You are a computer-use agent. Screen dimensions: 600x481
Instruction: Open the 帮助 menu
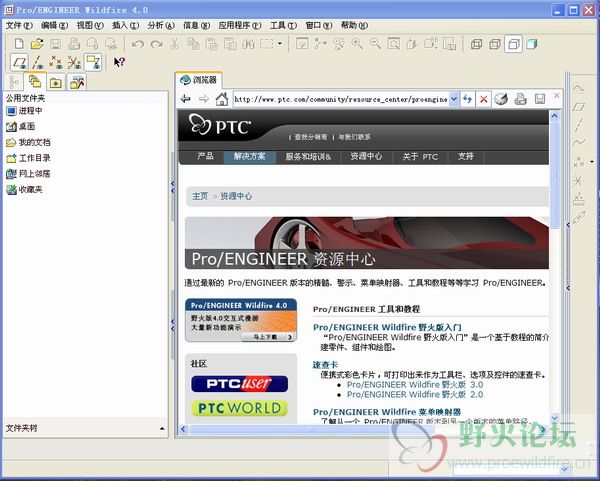354,25
